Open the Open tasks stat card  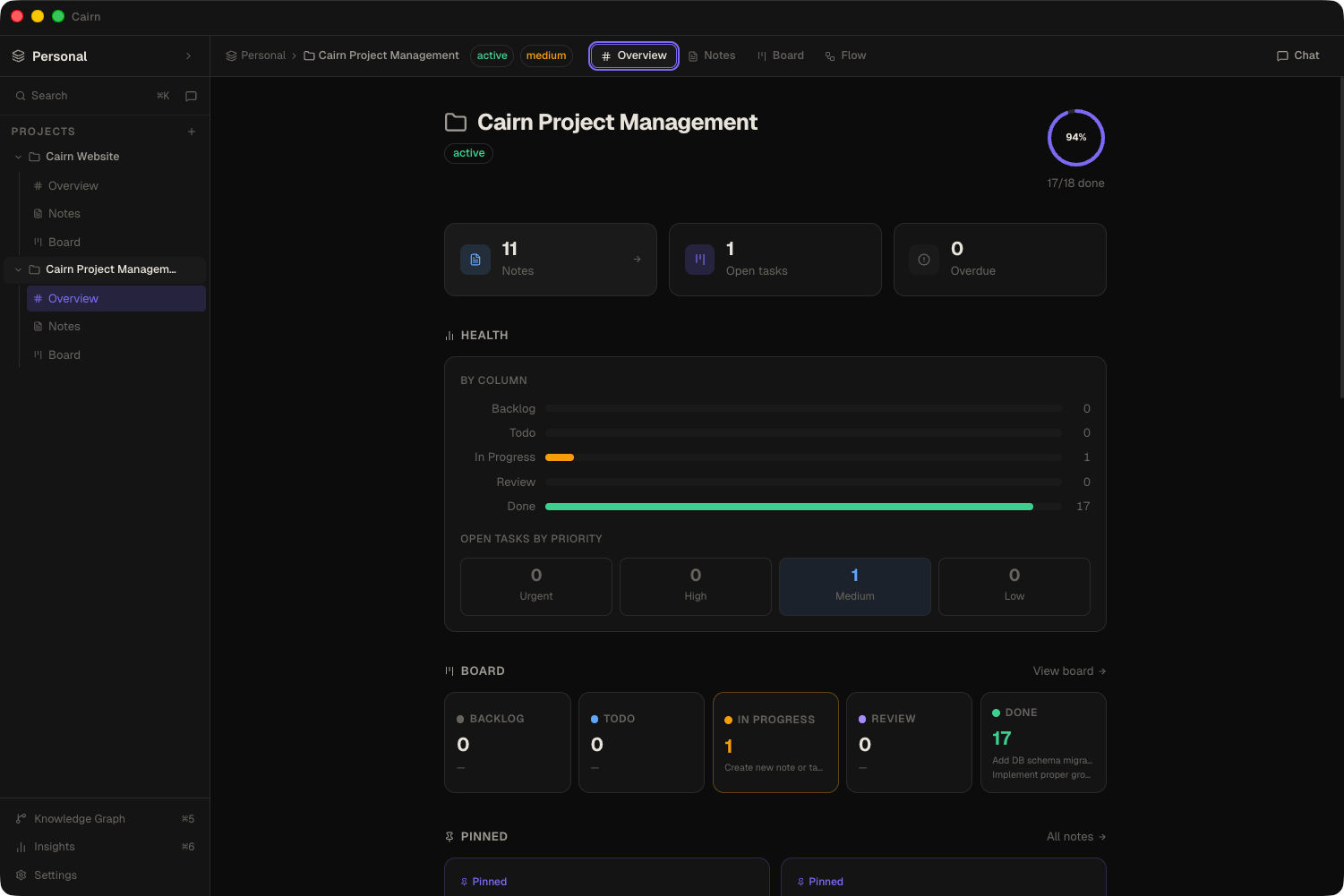(775, 260)
